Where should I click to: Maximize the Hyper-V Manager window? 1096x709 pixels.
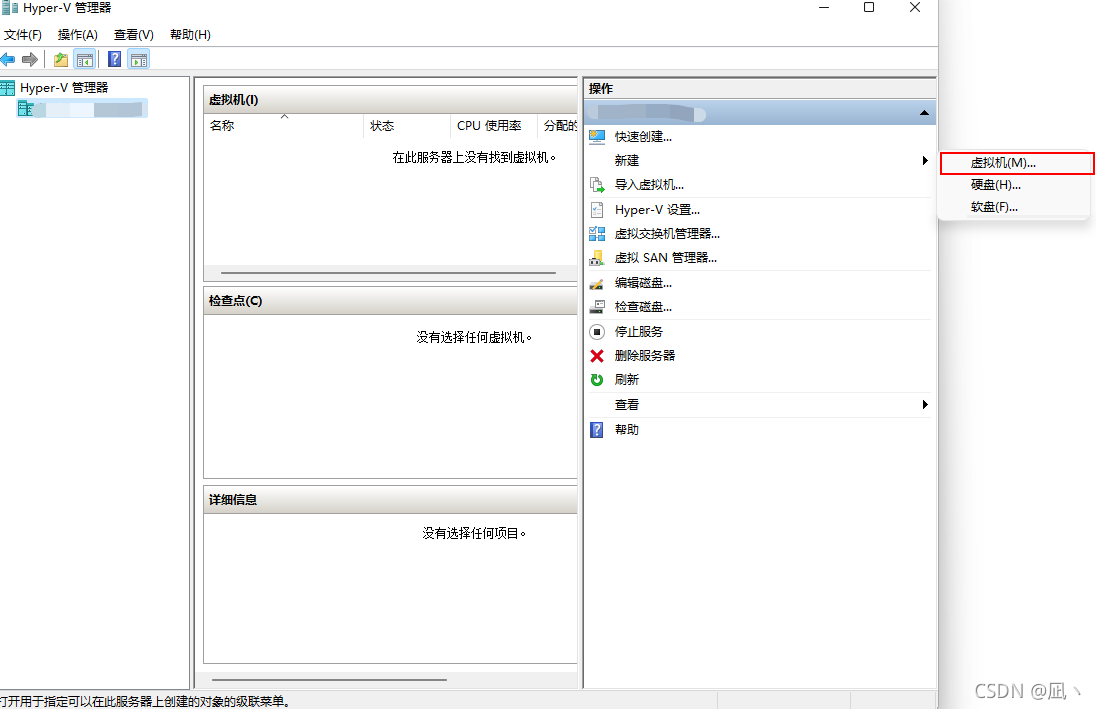pyautogui.click(x=869, y=8)
